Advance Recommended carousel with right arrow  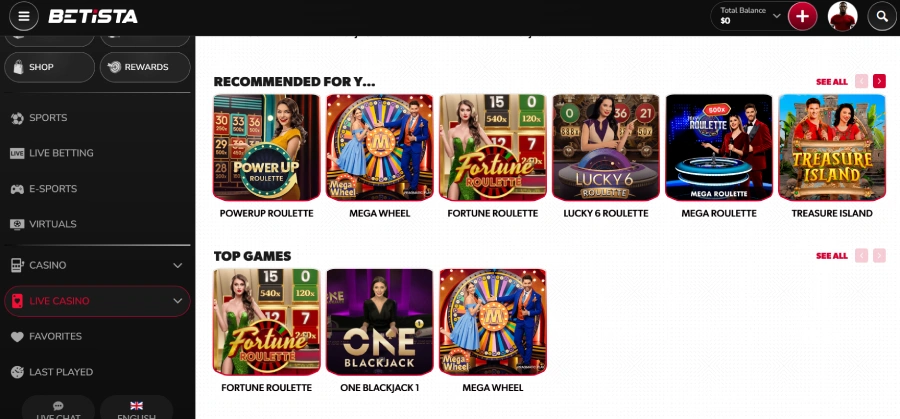pyautogui.click(x=879, y=82)
